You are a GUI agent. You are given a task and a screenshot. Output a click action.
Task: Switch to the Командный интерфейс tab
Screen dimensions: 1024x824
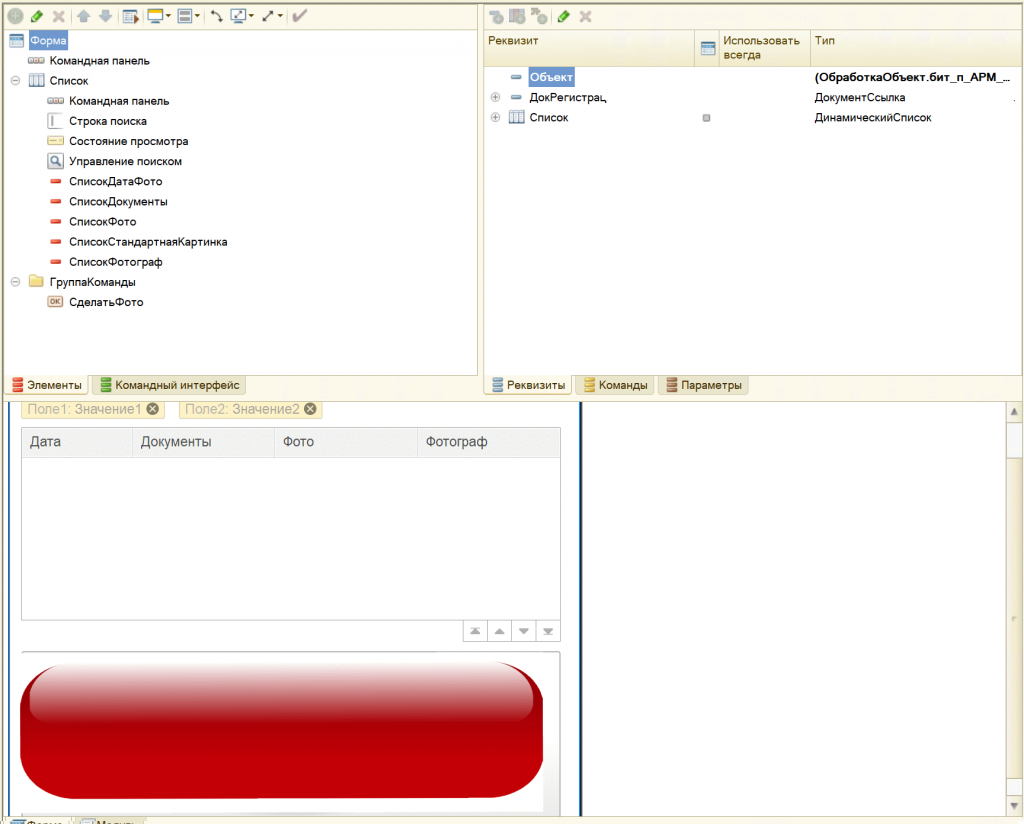tap(170, 385)
